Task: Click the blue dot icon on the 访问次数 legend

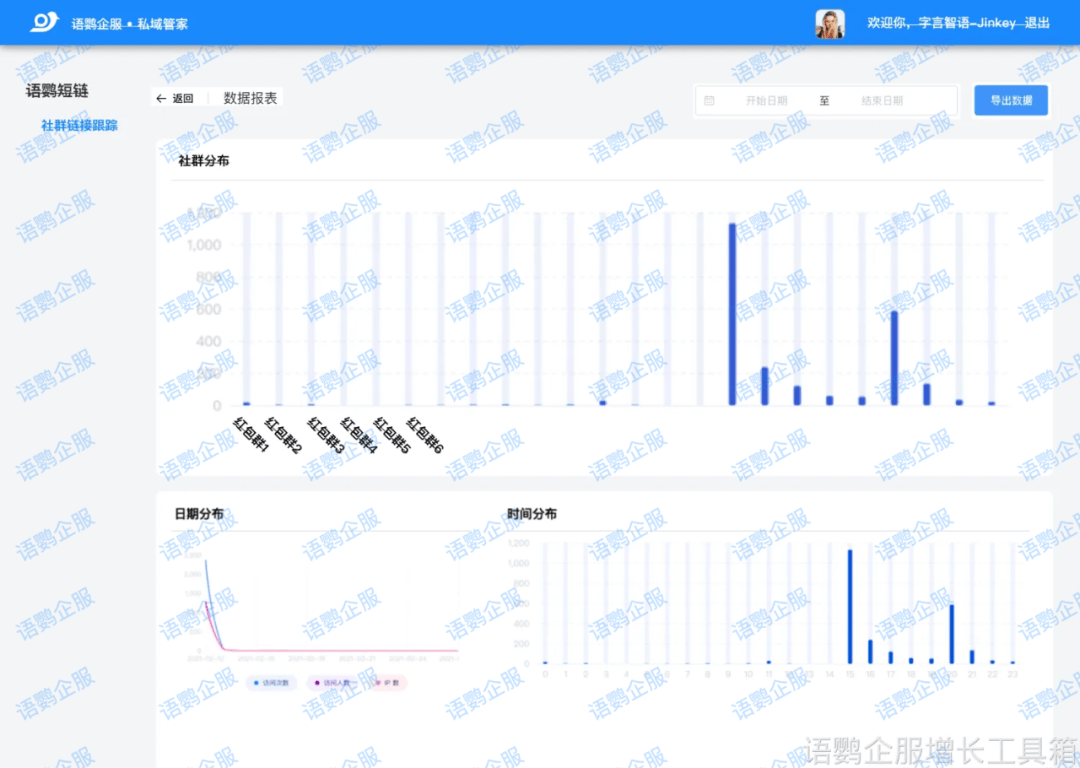Action: point(256,683)
